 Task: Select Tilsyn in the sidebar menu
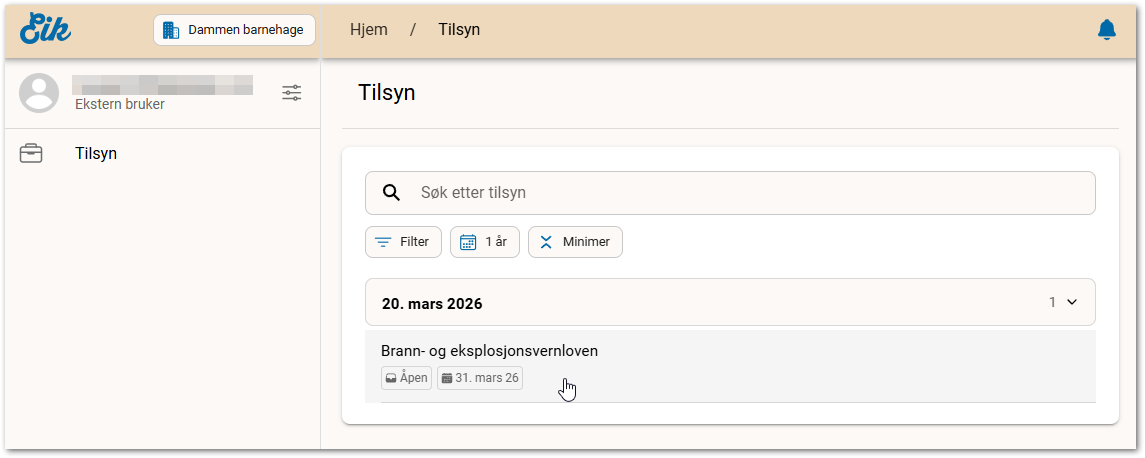click(96, 154)
